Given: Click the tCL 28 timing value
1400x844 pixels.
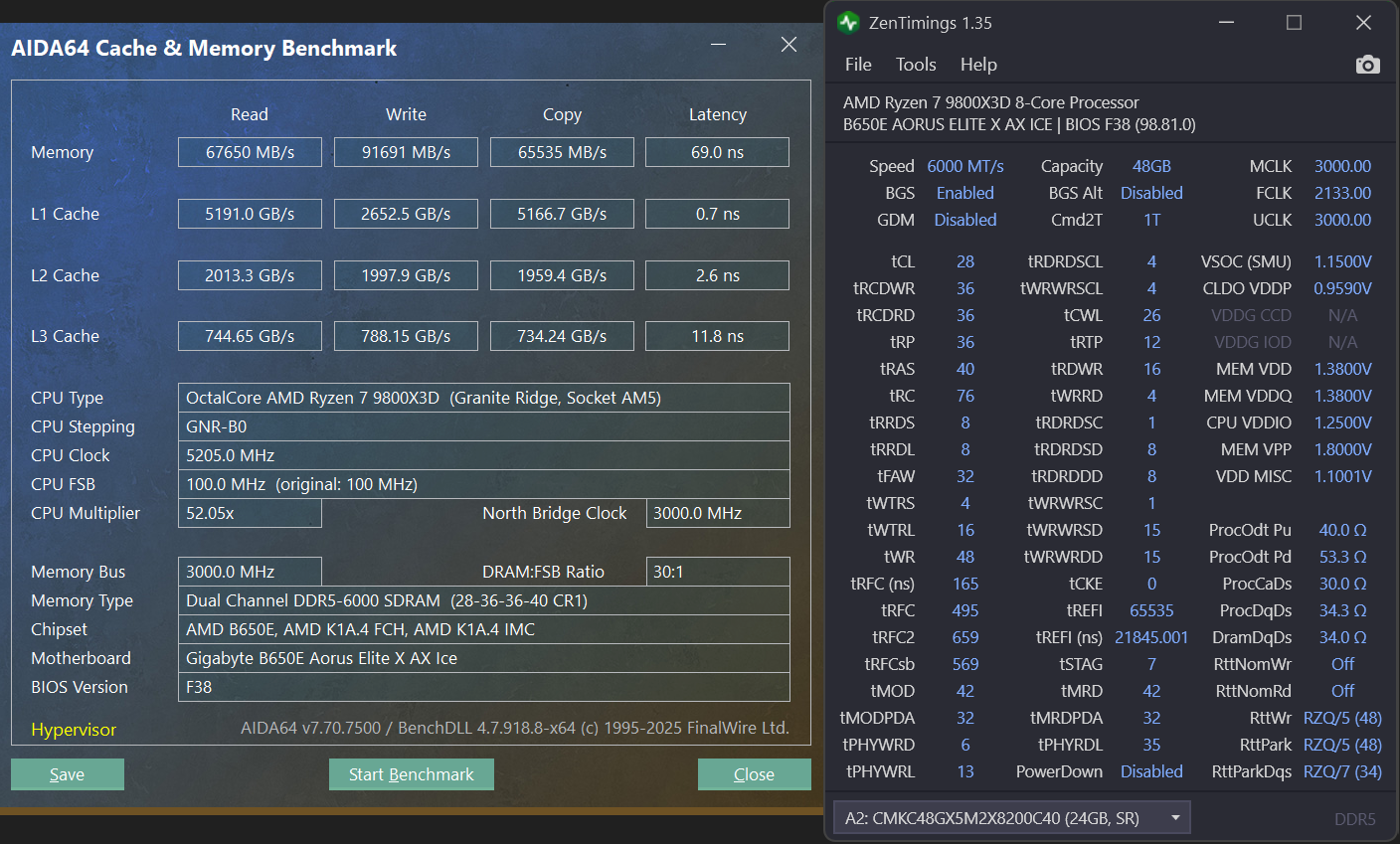Looking at the screenshot, I should [965, 261].
